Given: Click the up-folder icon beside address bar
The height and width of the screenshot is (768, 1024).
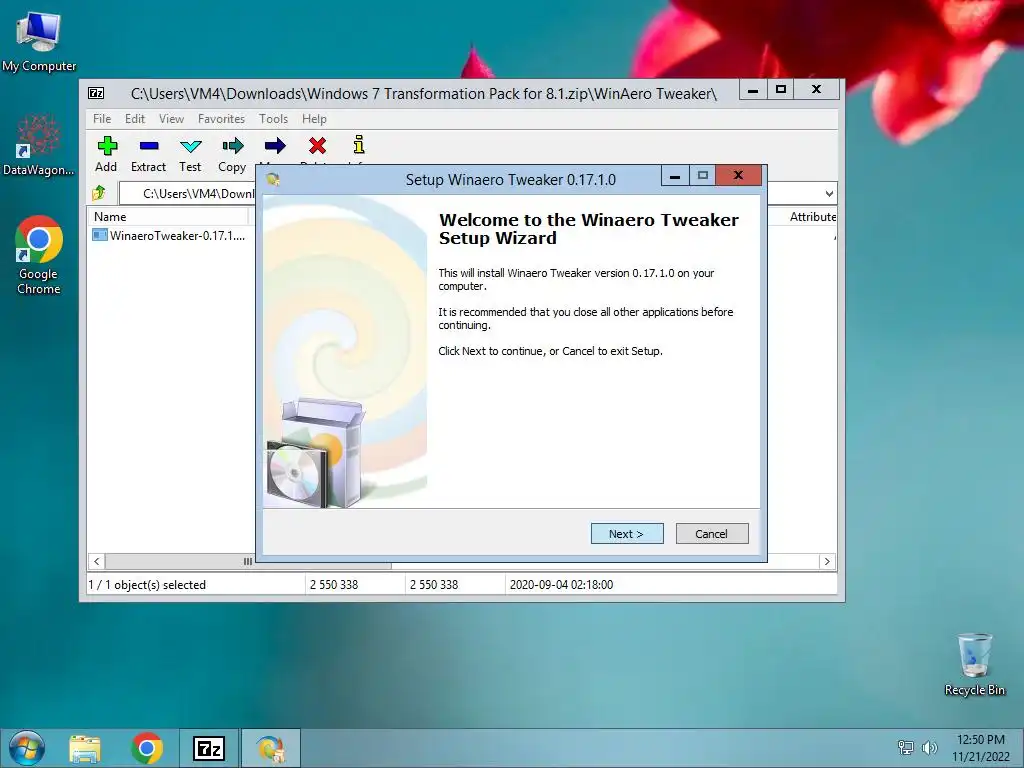Looking at the screenshot, I should (x=99, y=193).
